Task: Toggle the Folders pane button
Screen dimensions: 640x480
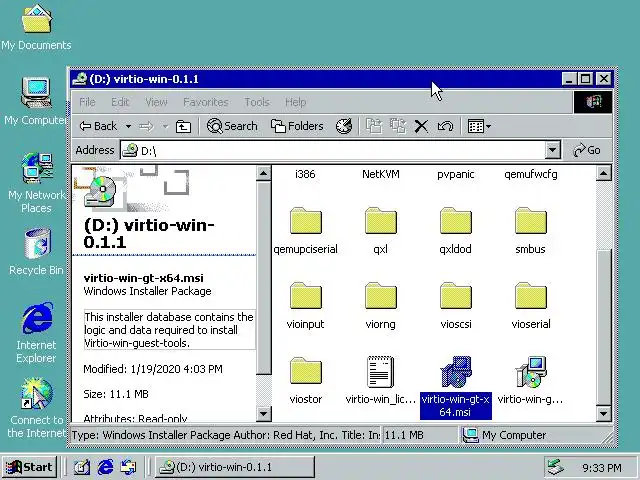Action: coord(297,127)
